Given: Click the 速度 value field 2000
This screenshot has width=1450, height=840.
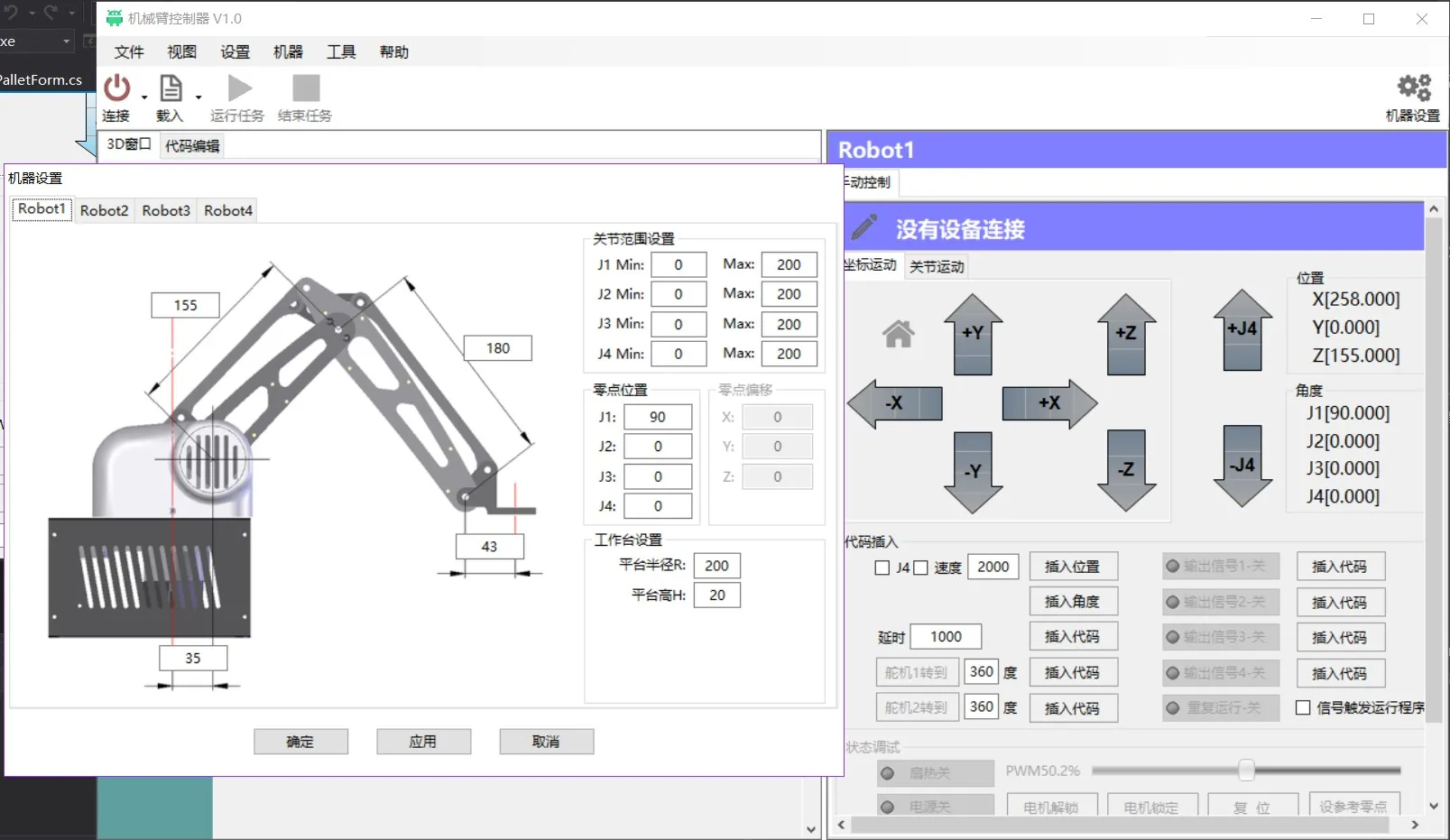Looking at the screenshot, I should point(993,567).
